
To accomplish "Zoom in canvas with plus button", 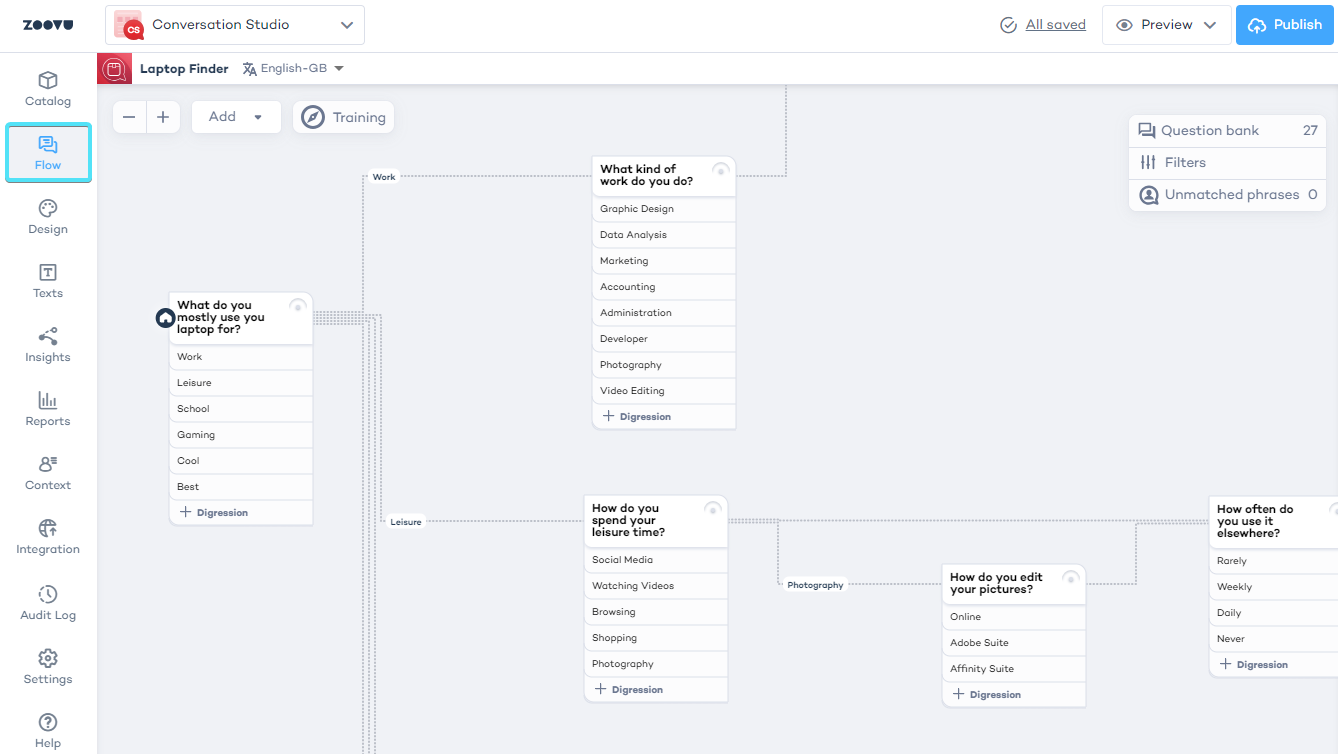I will [x=163, y=117].
